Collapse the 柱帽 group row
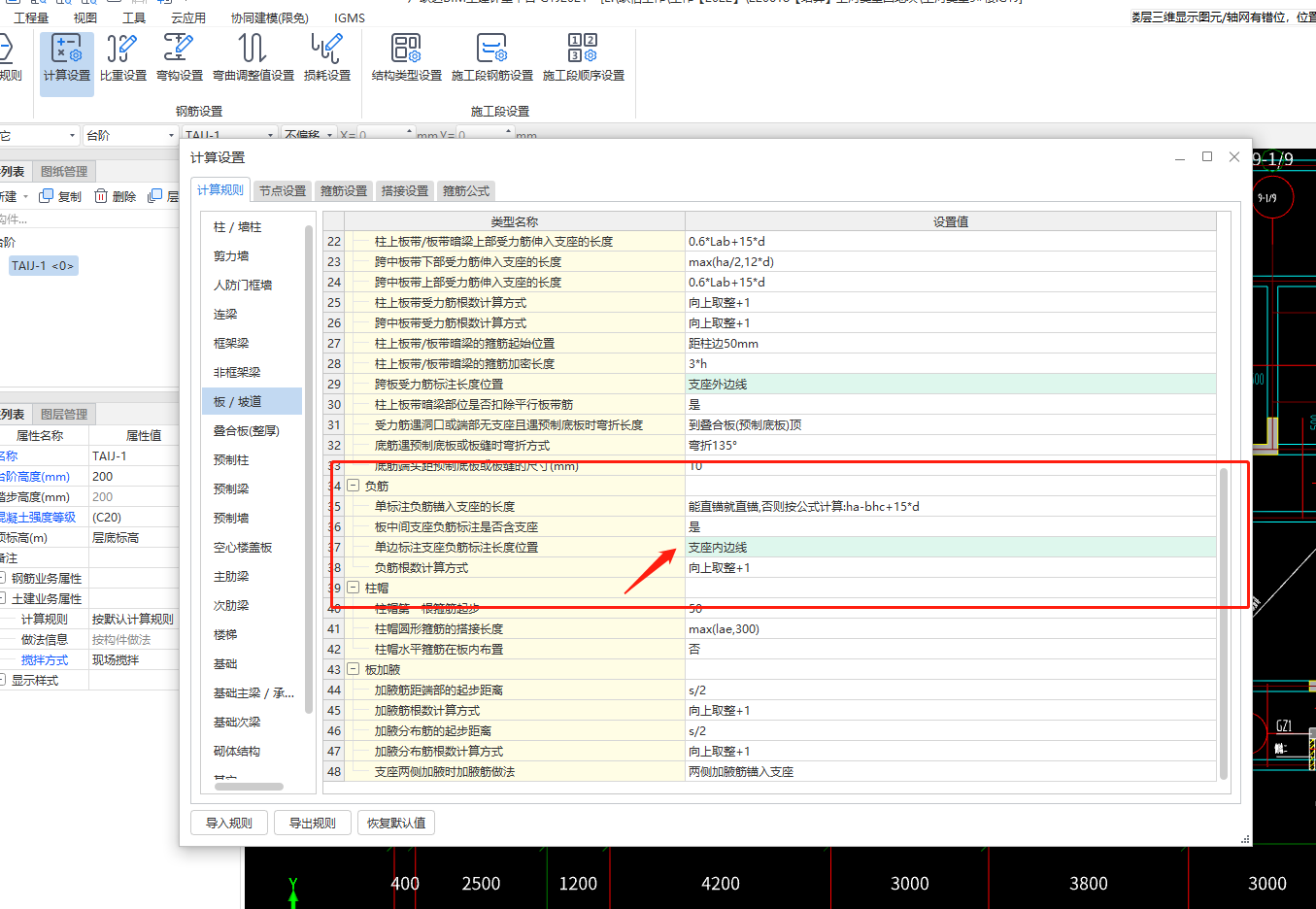Image resolution: width=1316 pixels, height=909 pixels. tap(354, 588)
